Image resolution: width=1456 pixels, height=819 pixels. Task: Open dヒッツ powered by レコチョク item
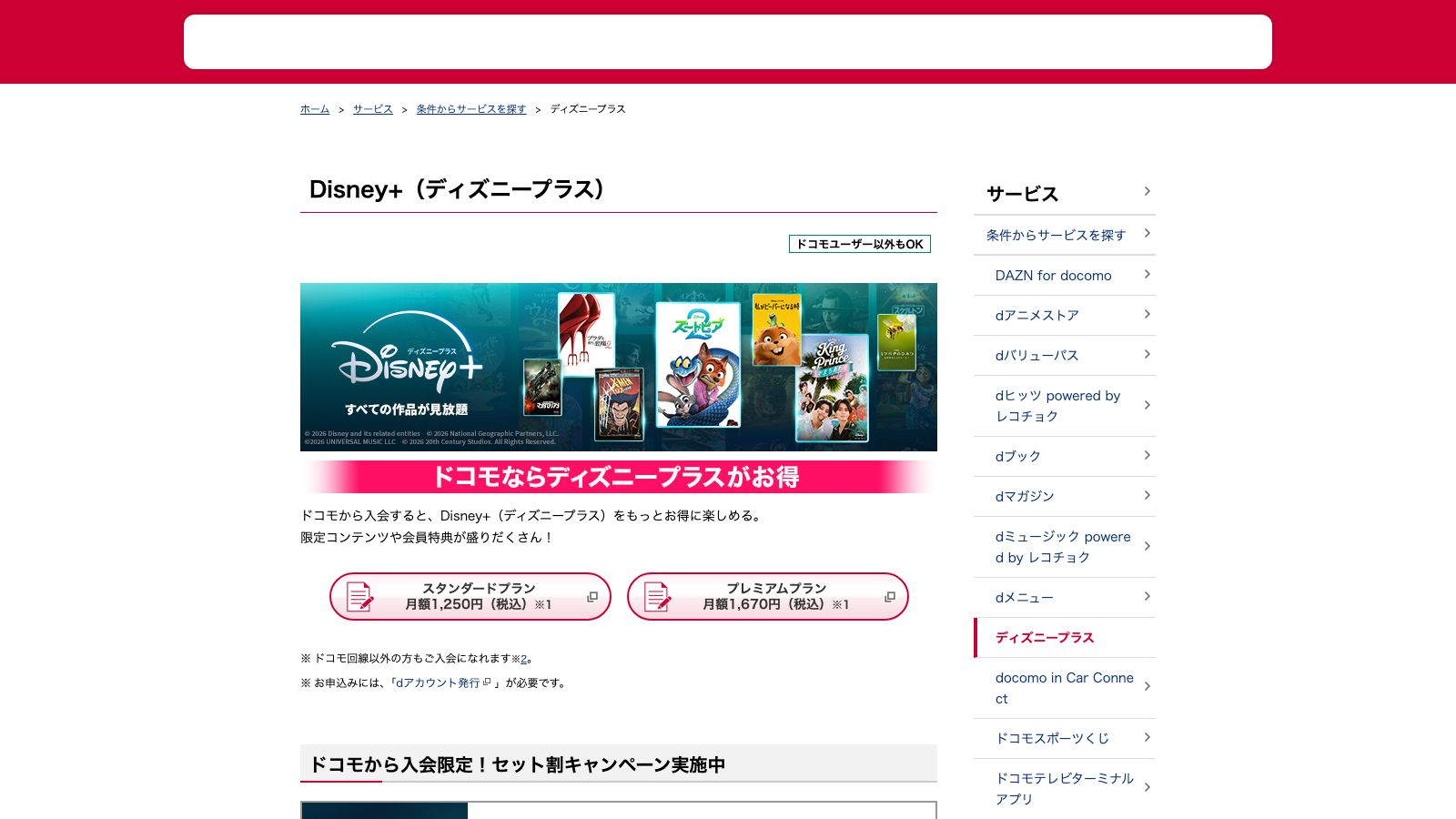[1065, 406]
